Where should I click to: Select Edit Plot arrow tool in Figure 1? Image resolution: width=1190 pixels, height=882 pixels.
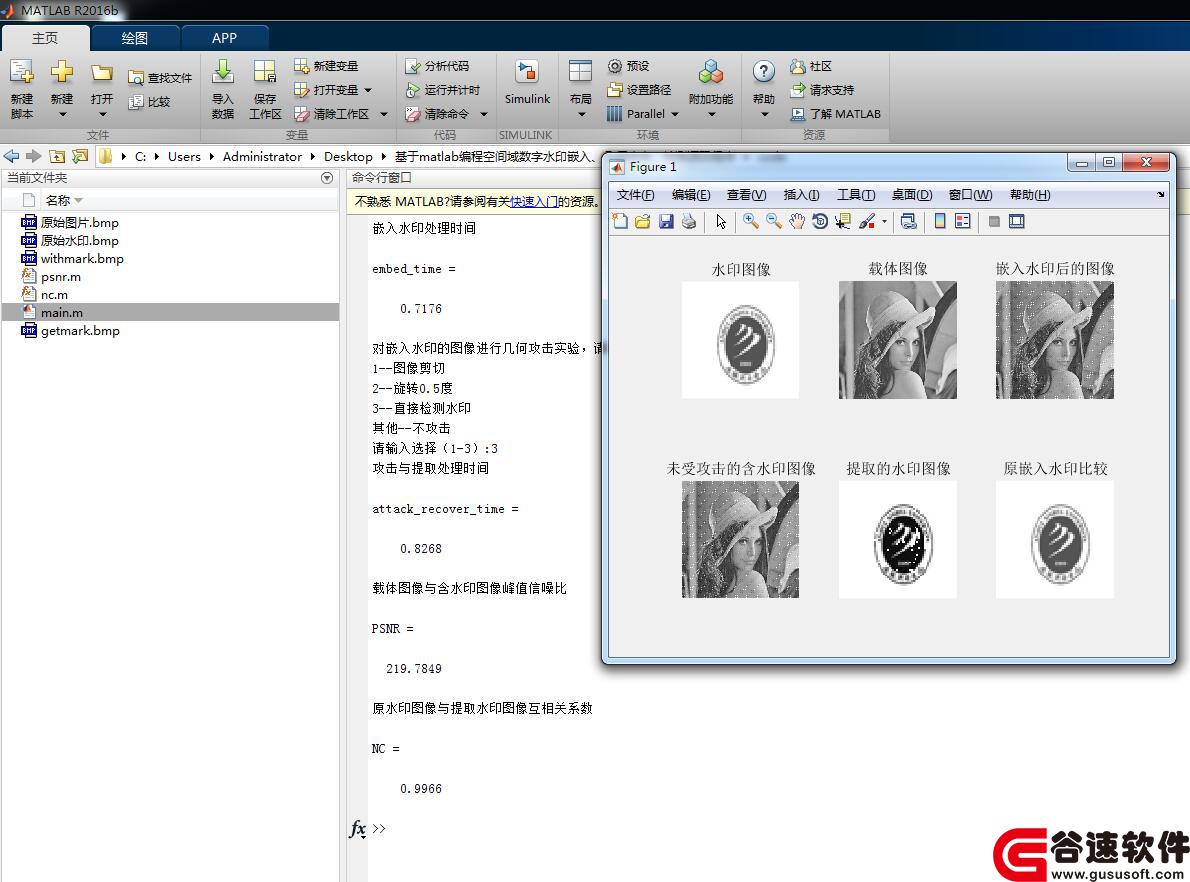pyautogui.click(x=721, y=221)
